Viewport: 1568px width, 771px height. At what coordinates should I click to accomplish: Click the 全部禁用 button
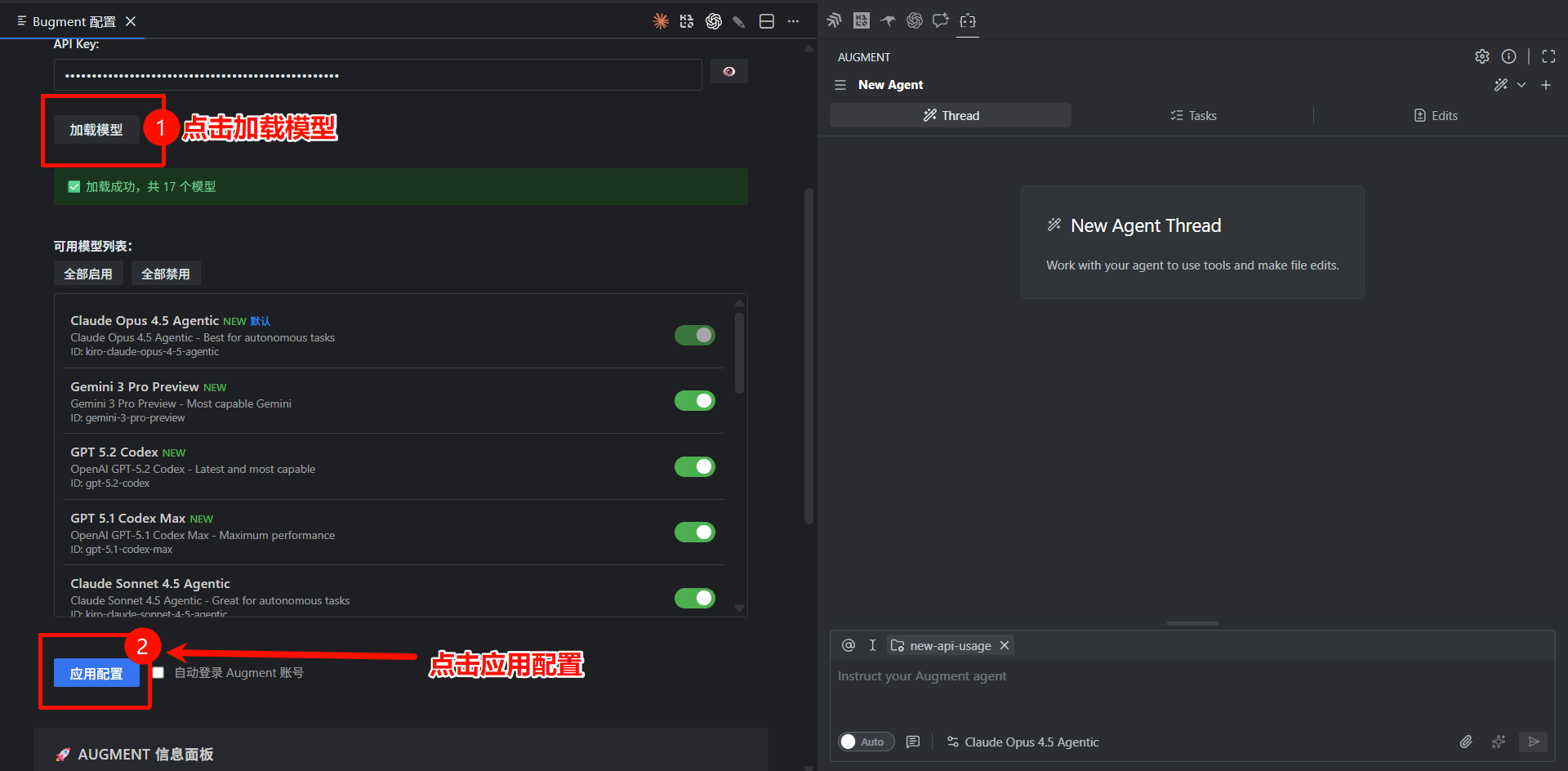pos(166,274)
